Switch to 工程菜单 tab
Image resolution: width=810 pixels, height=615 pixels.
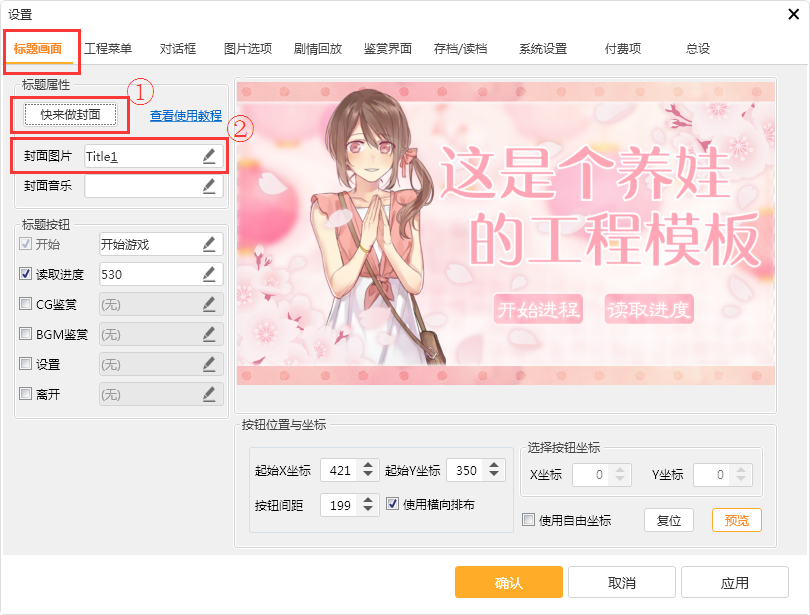point(108,49)
